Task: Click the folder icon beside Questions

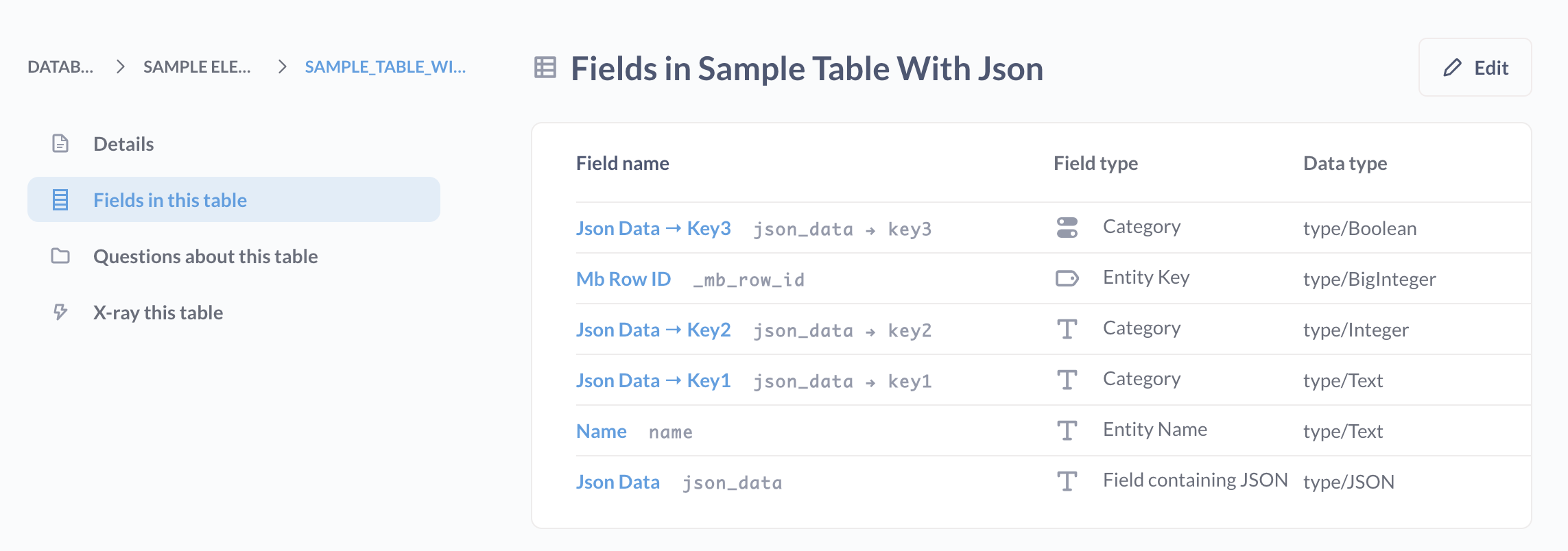Action: coord(60,256)
